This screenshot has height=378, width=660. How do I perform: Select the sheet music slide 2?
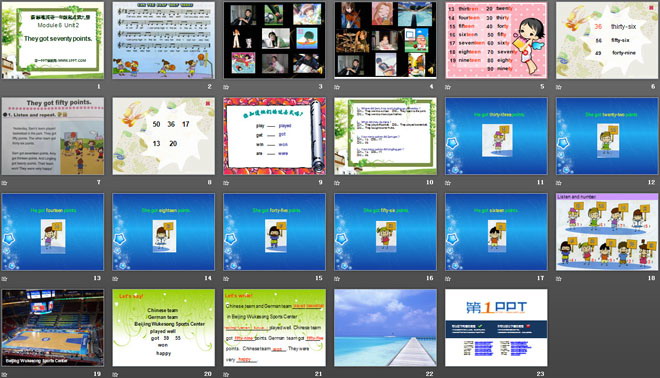(163, 40)
